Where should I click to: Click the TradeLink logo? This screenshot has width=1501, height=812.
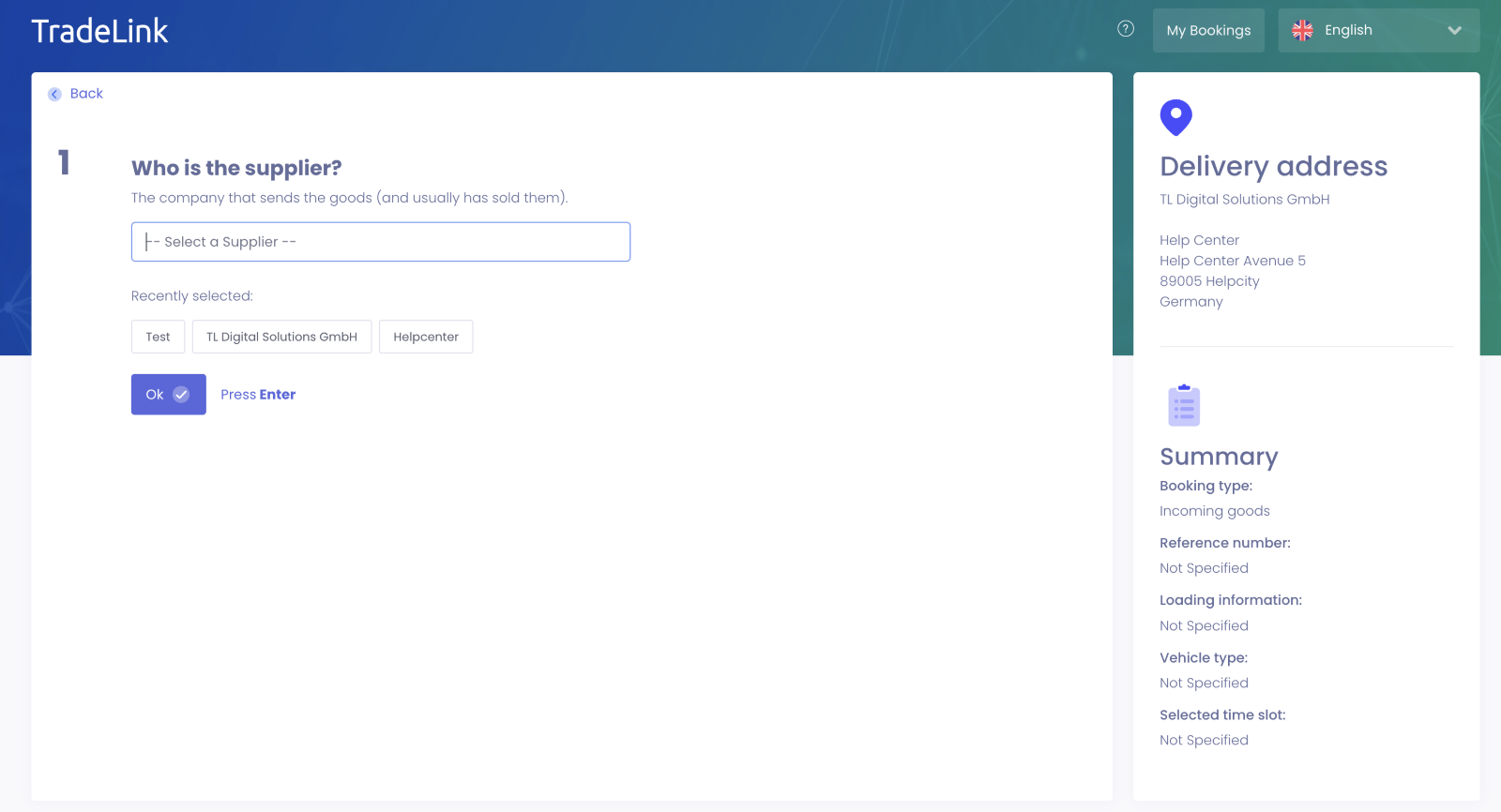[99, 31]
